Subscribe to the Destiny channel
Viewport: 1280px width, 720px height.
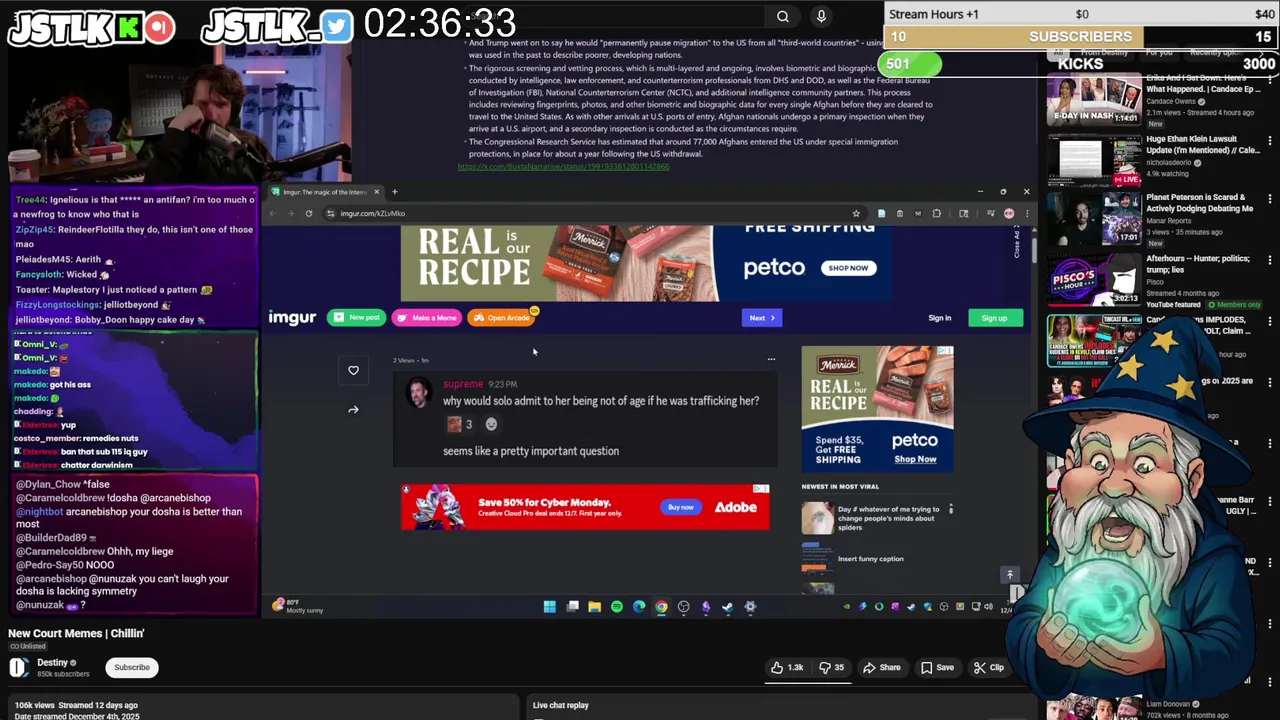coord(132,667)
